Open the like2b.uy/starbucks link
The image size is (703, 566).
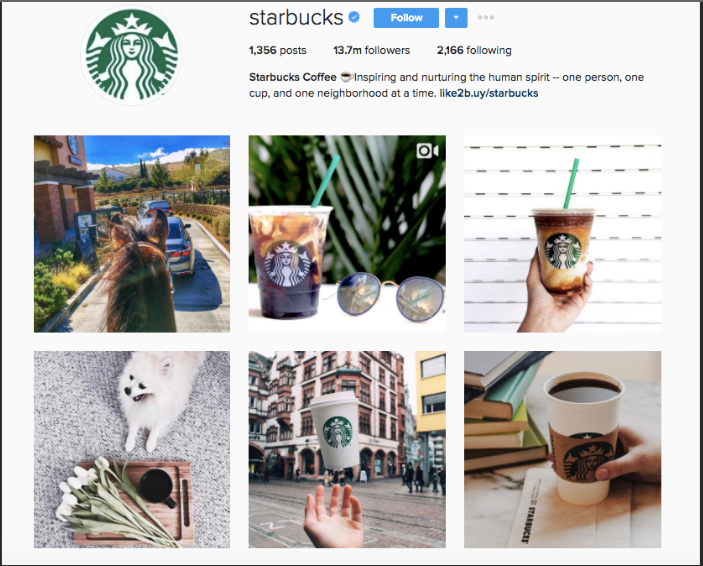coord(489,93)
